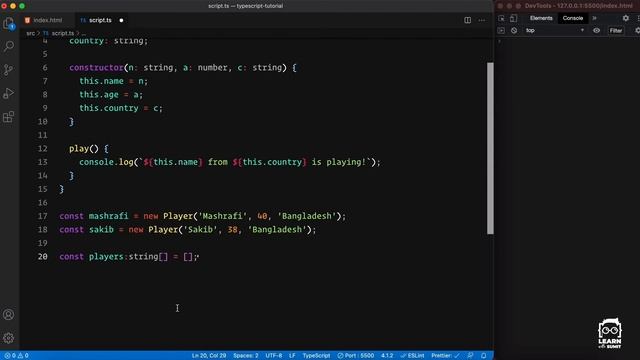Close script.ts via its unsaved dot
The width and height of the screenshot is (640, 360).
coord(121,20)
